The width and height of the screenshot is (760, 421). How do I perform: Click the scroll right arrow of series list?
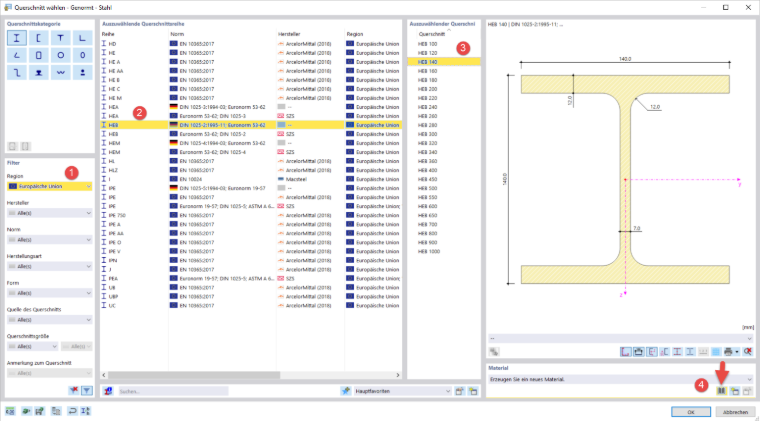[397, 375]
